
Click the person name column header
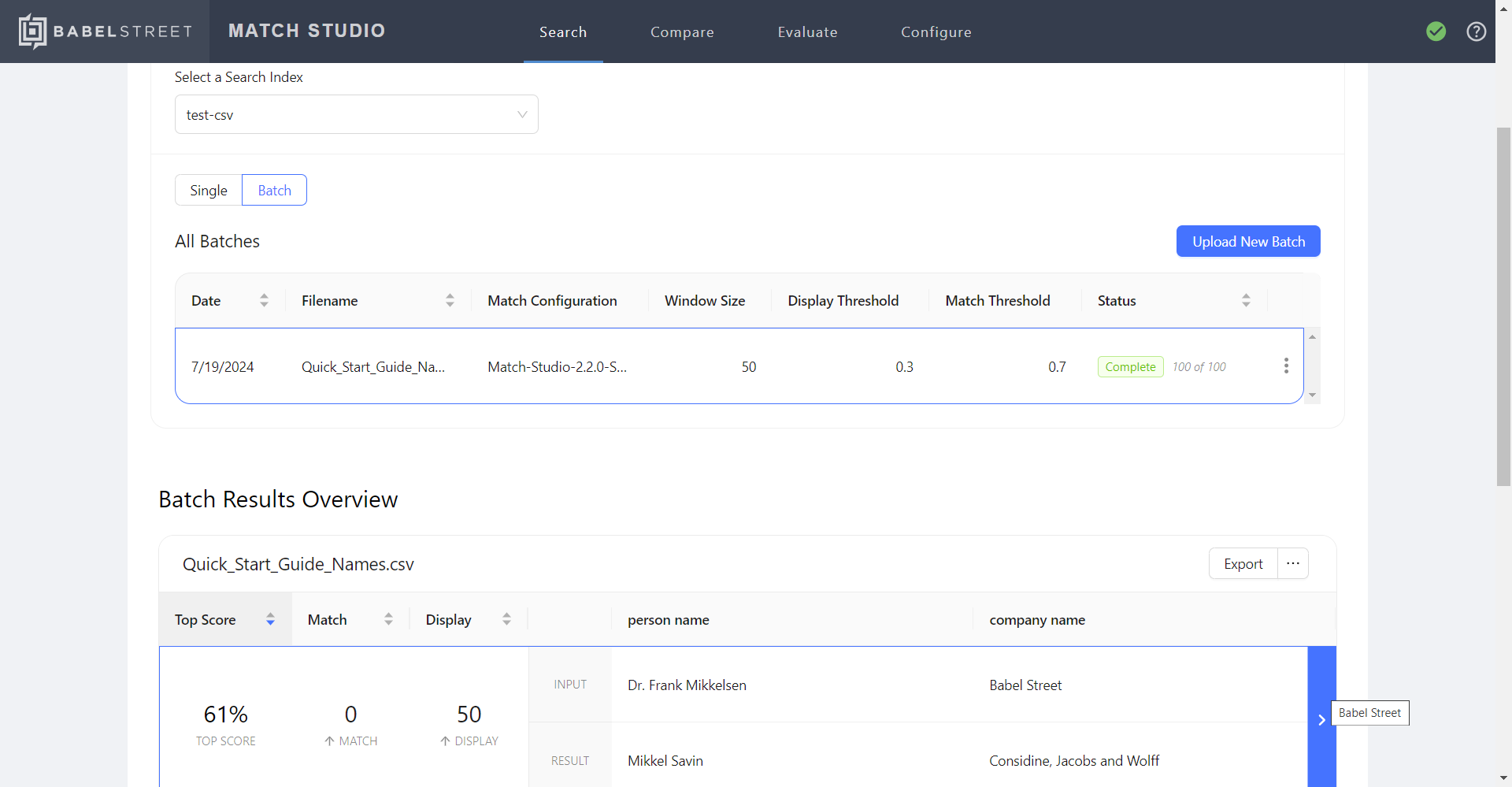(669, 619)
